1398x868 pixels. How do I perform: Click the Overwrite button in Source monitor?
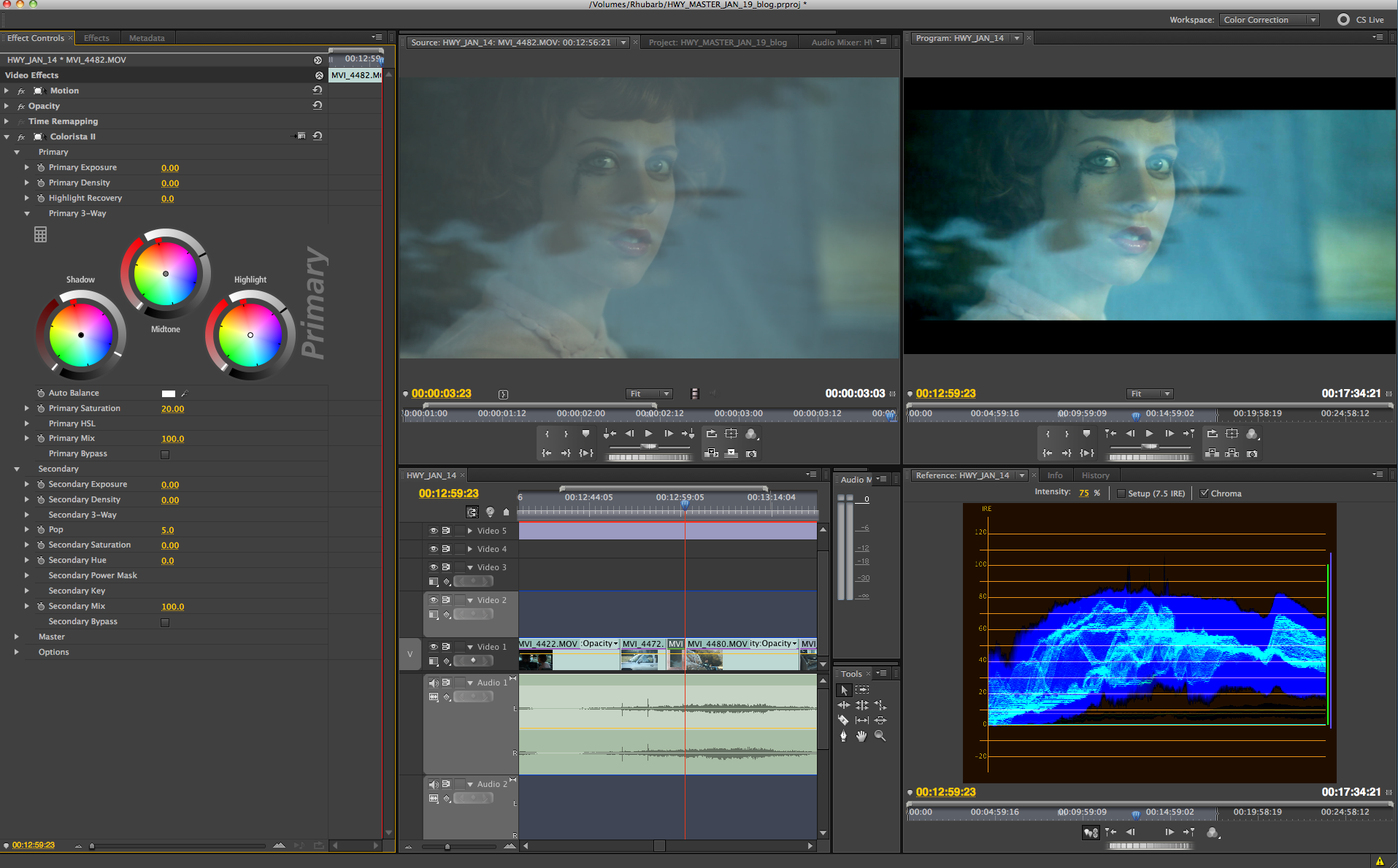coord(731,453)
